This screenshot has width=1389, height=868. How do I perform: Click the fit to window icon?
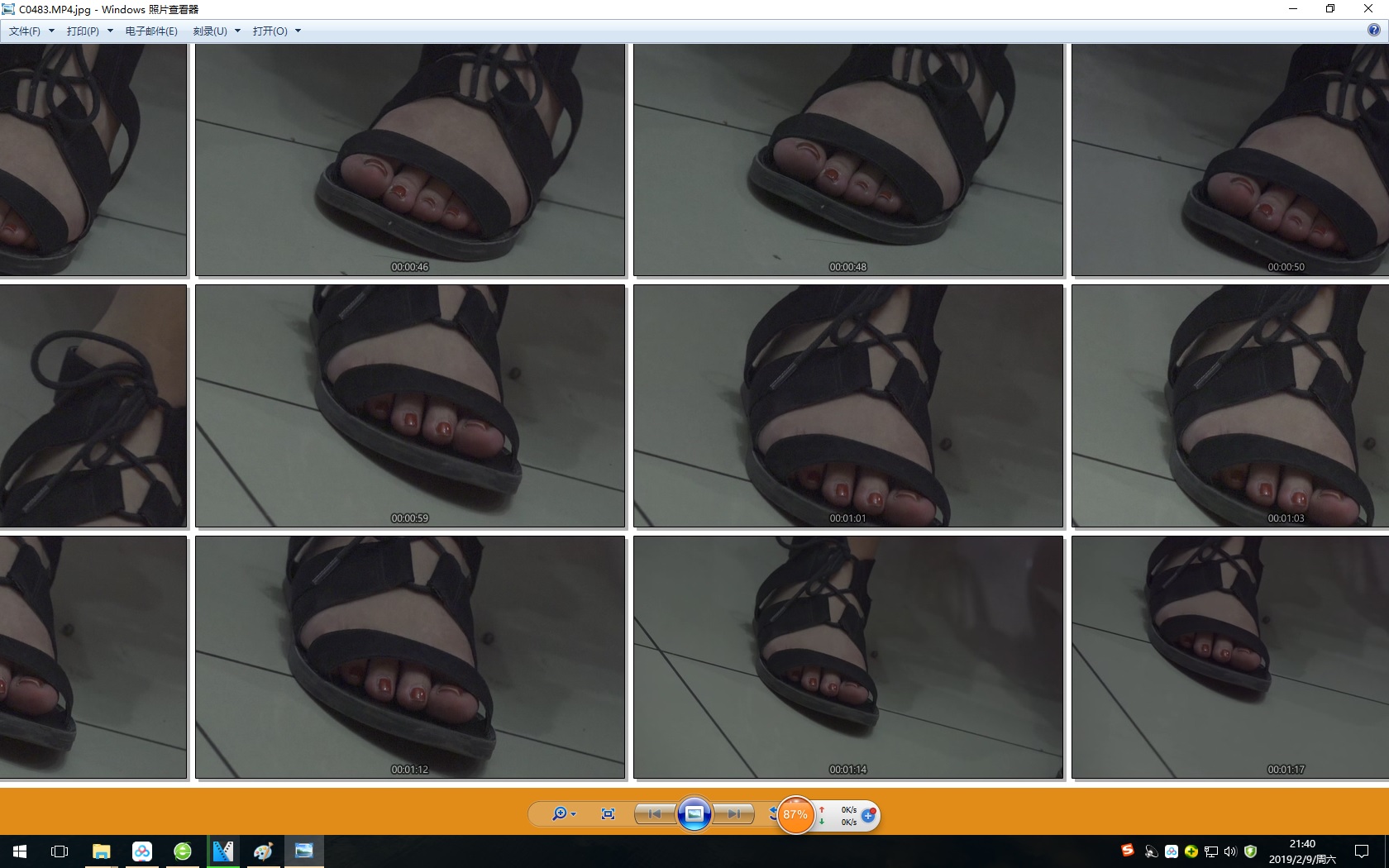click(608, 814)
